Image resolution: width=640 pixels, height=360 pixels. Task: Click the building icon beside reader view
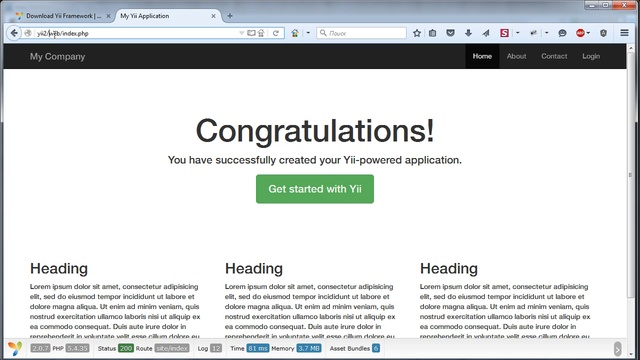(x=261, y=33)
